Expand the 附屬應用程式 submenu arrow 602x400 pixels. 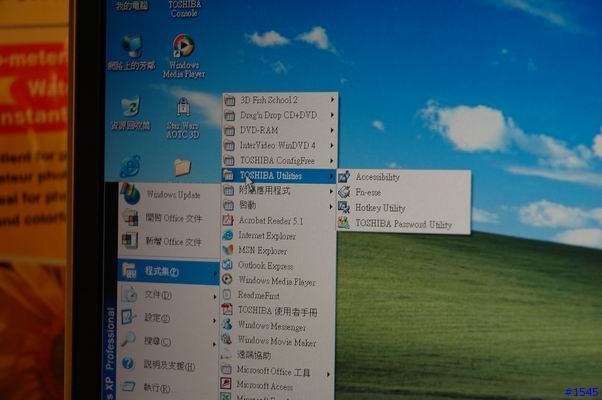(x=331, y=191)
